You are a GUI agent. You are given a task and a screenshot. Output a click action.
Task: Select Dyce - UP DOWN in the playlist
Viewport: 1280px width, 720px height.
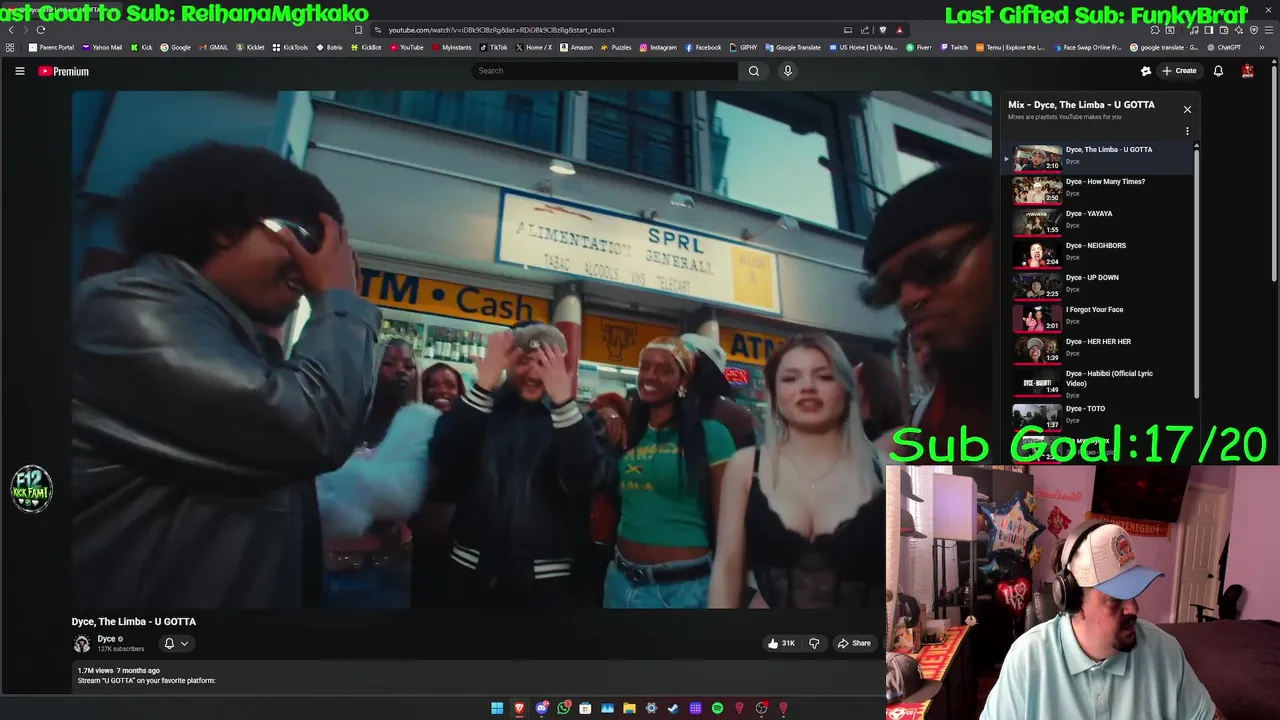pos(1098,284)
